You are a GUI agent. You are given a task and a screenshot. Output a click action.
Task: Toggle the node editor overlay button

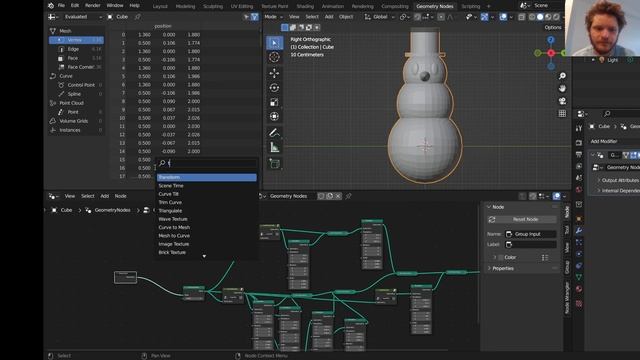click(556, 196)
